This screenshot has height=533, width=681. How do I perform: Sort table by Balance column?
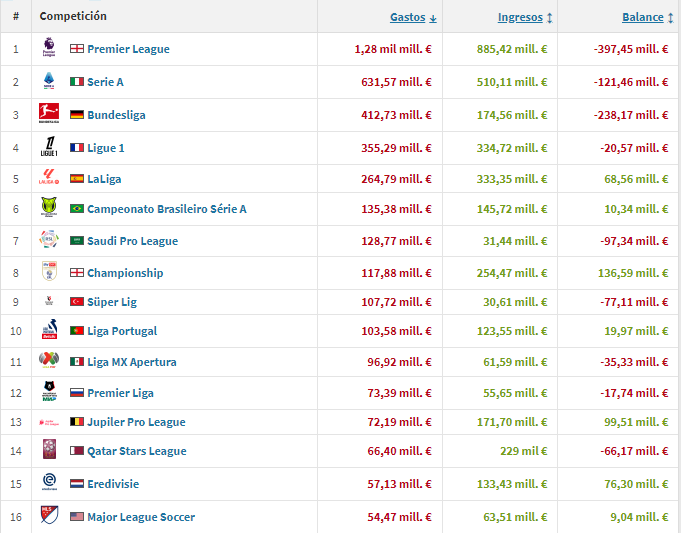648,17
